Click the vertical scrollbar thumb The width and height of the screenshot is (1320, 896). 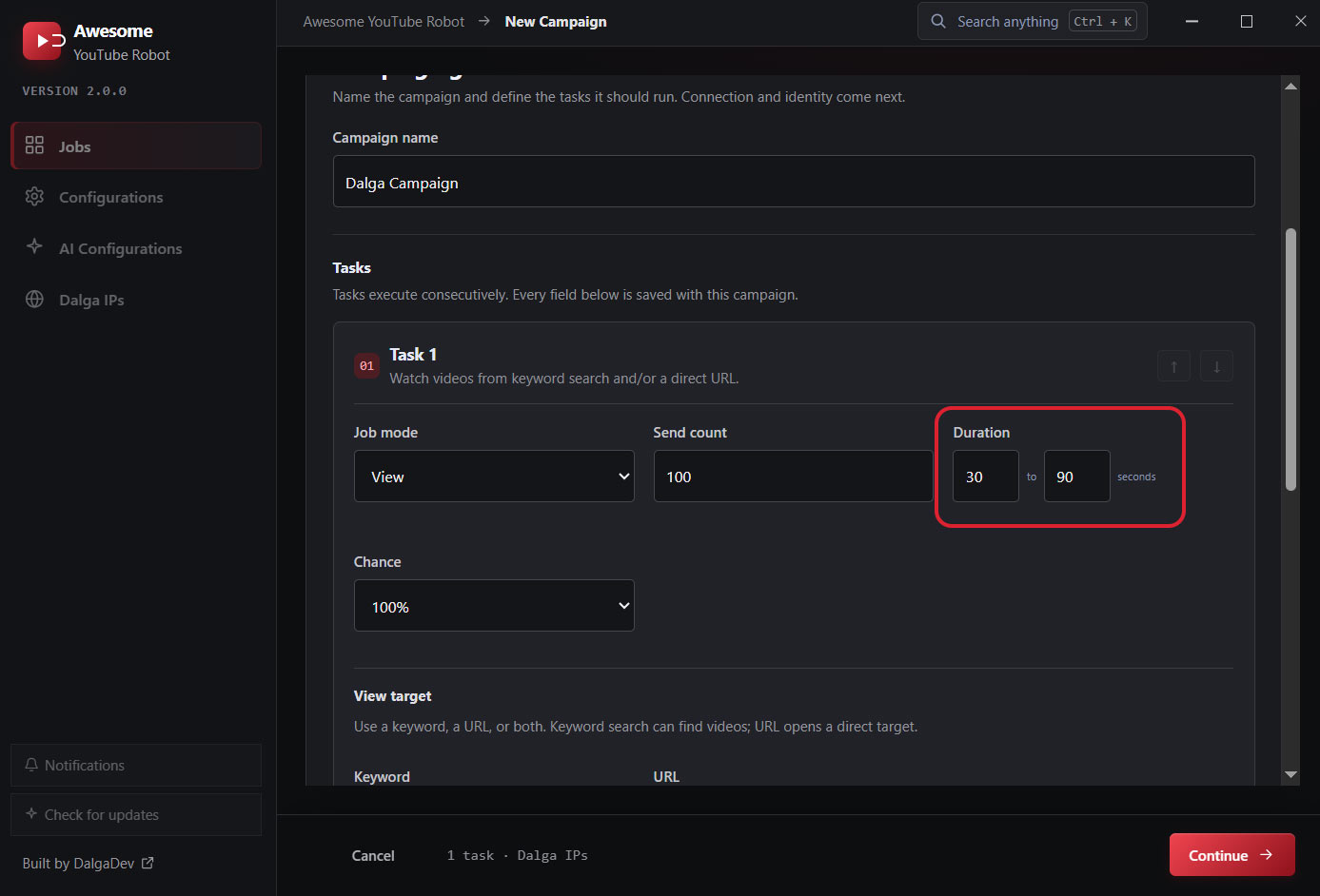(1290, 360)
